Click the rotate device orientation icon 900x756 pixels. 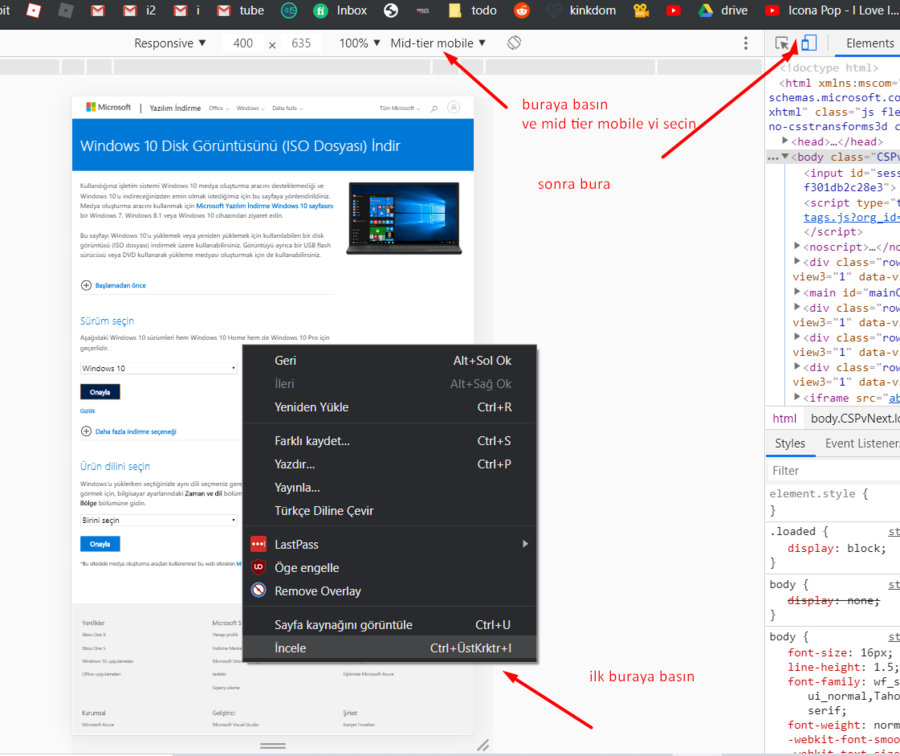(x=514, y=42)
